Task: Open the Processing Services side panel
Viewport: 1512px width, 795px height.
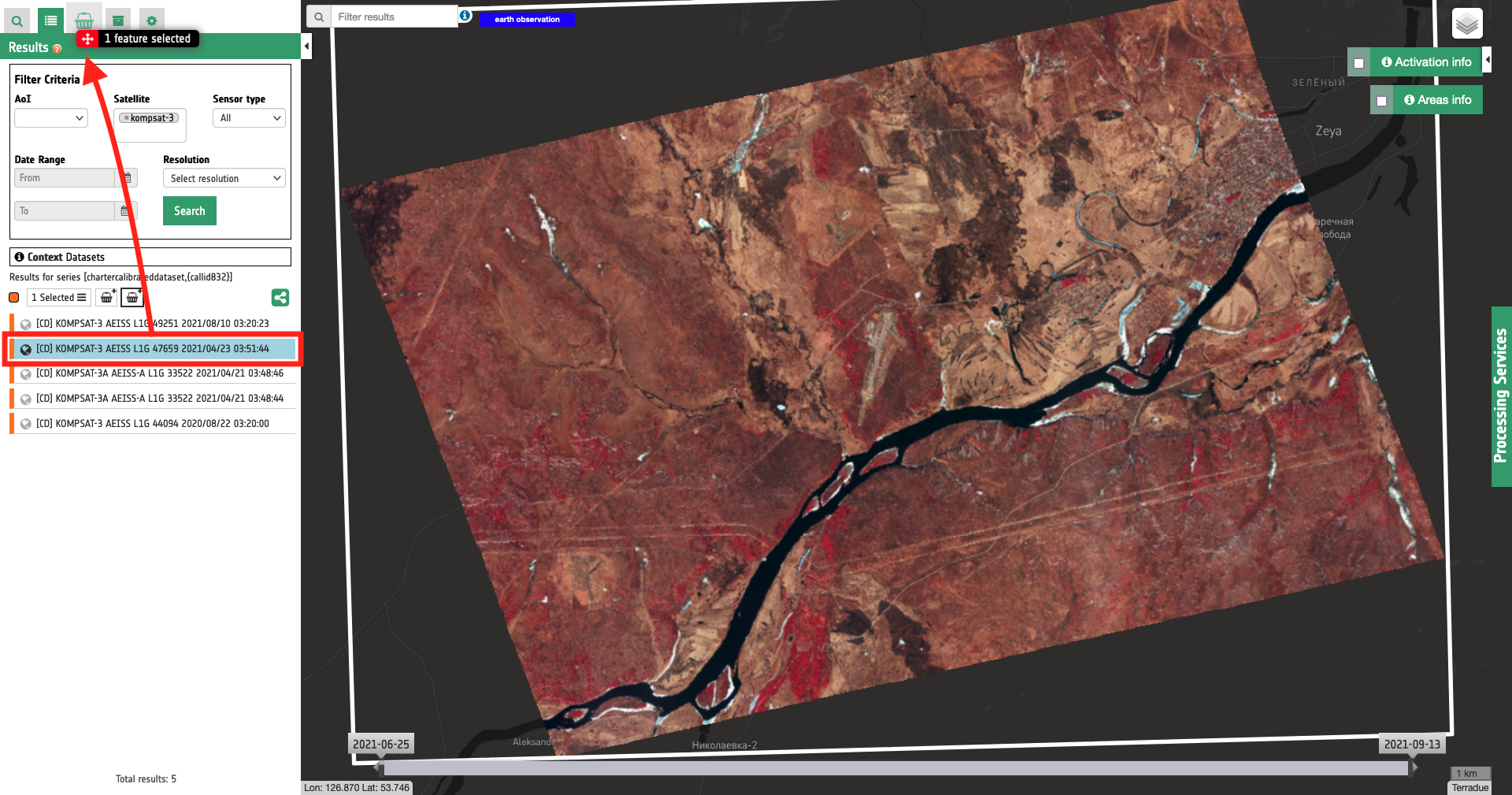Action: click(x=1500, y=396)
